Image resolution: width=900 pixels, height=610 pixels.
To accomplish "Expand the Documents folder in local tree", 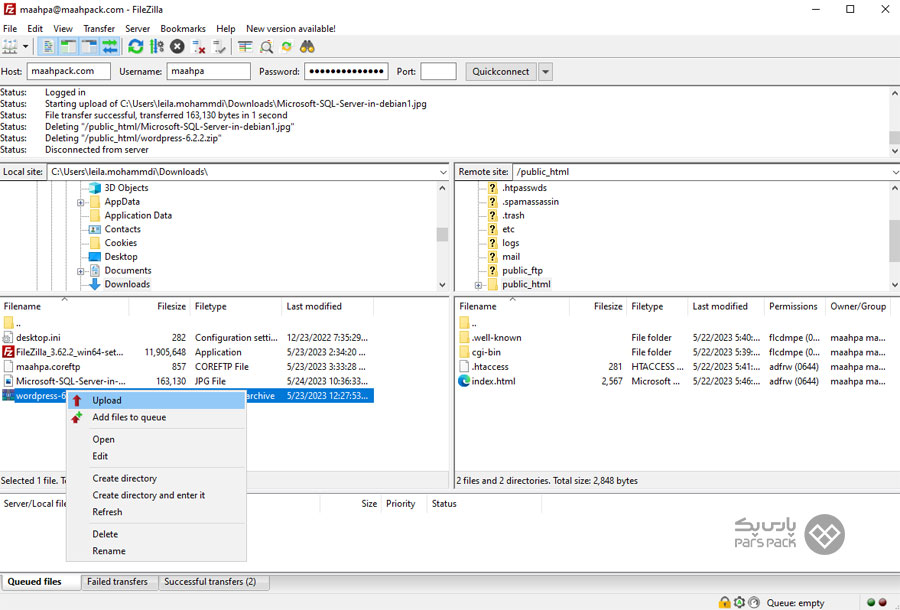I will point(80,271).
